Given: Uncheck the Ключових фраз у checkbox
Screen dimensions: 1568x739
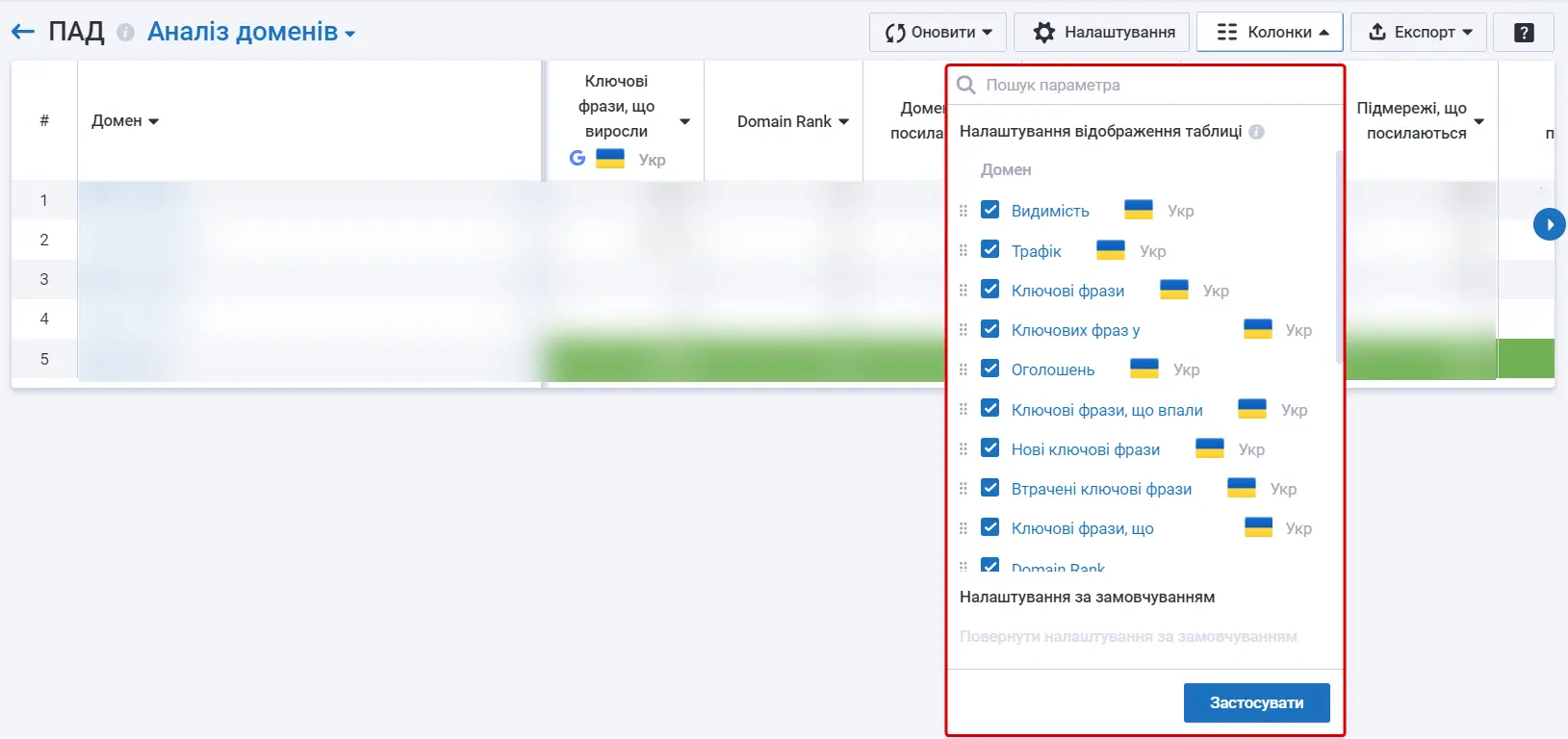Looking at the screenshot, I should (990, 329).
